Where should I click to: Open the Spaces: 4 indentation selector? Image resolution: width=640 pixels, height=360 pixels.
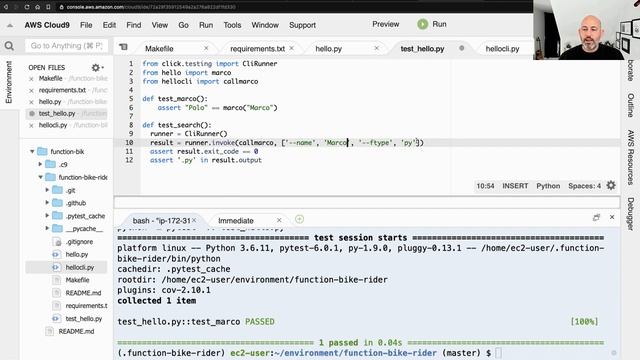[584, 186]
